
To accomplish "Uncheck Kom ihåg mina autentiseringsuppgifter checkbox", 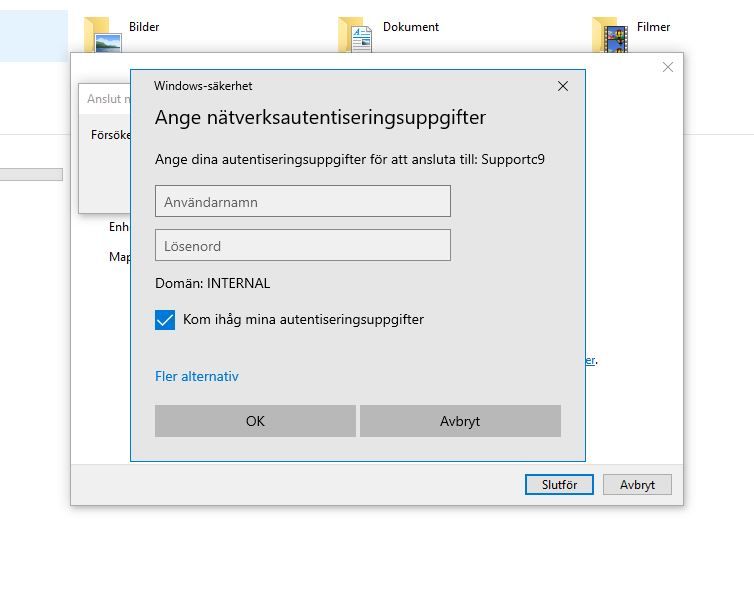I will [165, 320].
